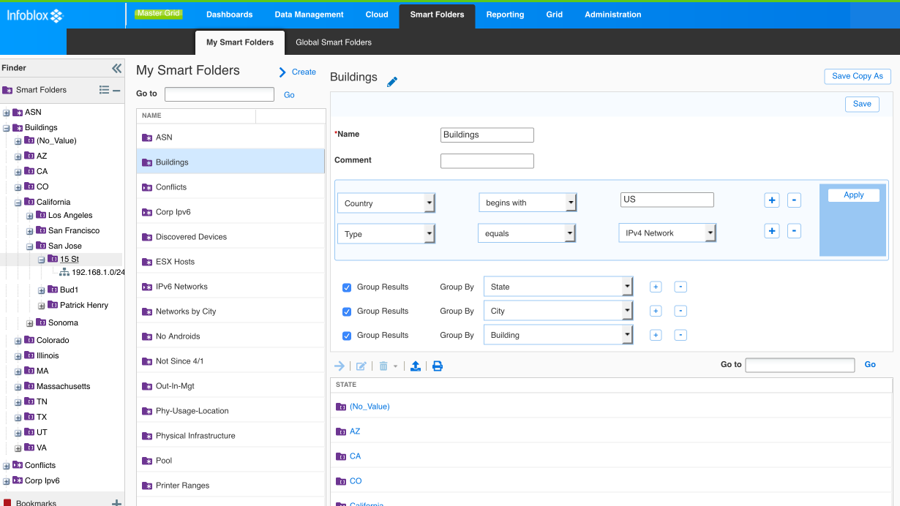The width and height of the screenshot is (900, 506).
Task: Remove the Type filter row with minus button
Action: [x=794, y=231]
